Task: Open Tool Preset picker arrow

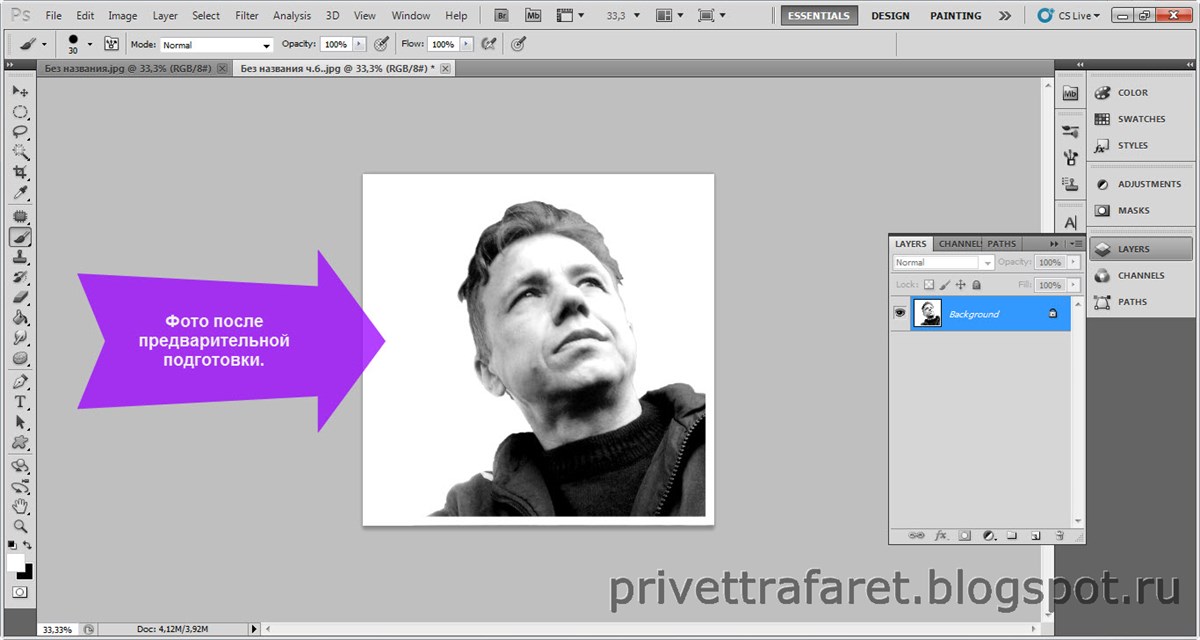Action: pyautogui.click(x=45, y=45)
